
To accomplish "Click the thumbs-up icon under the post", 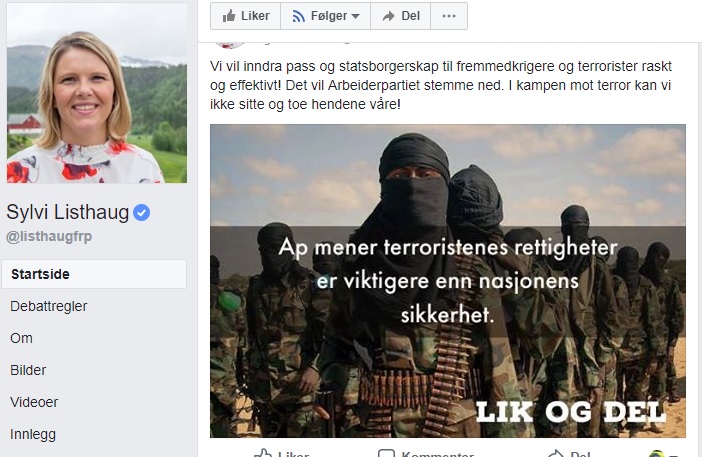I will point(263,453).
